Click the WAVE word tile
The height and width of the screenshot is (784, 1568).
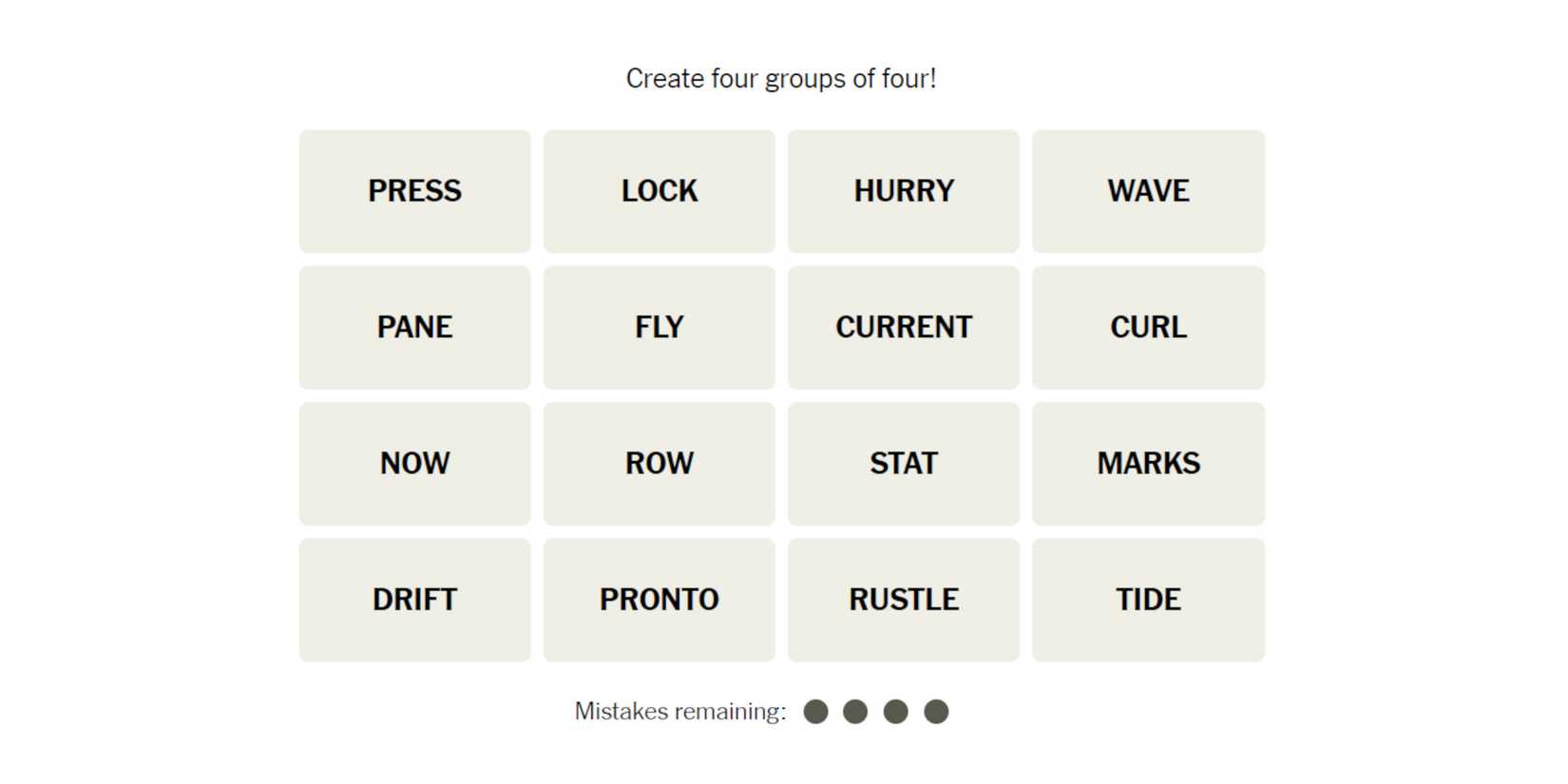(1148, 191)
